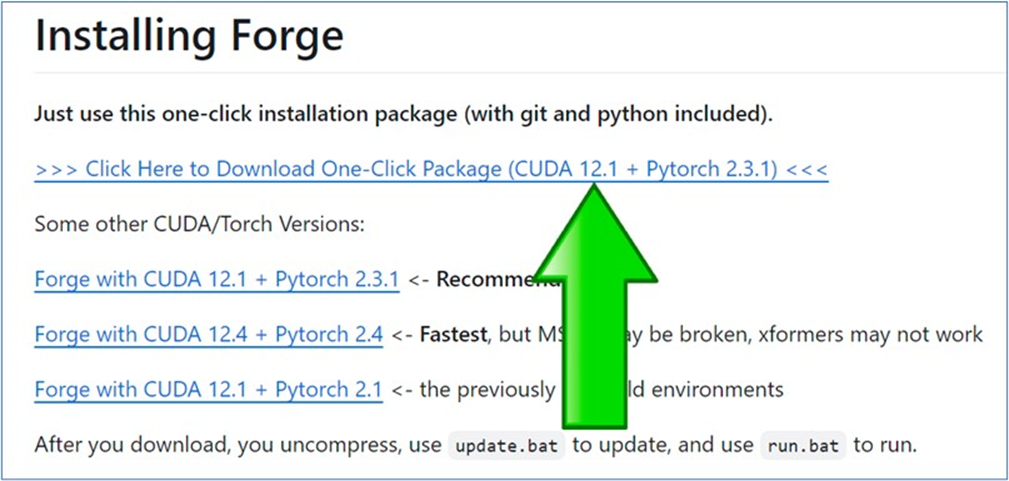Click the "Installing Forge" heading

(x=189, y=36)
